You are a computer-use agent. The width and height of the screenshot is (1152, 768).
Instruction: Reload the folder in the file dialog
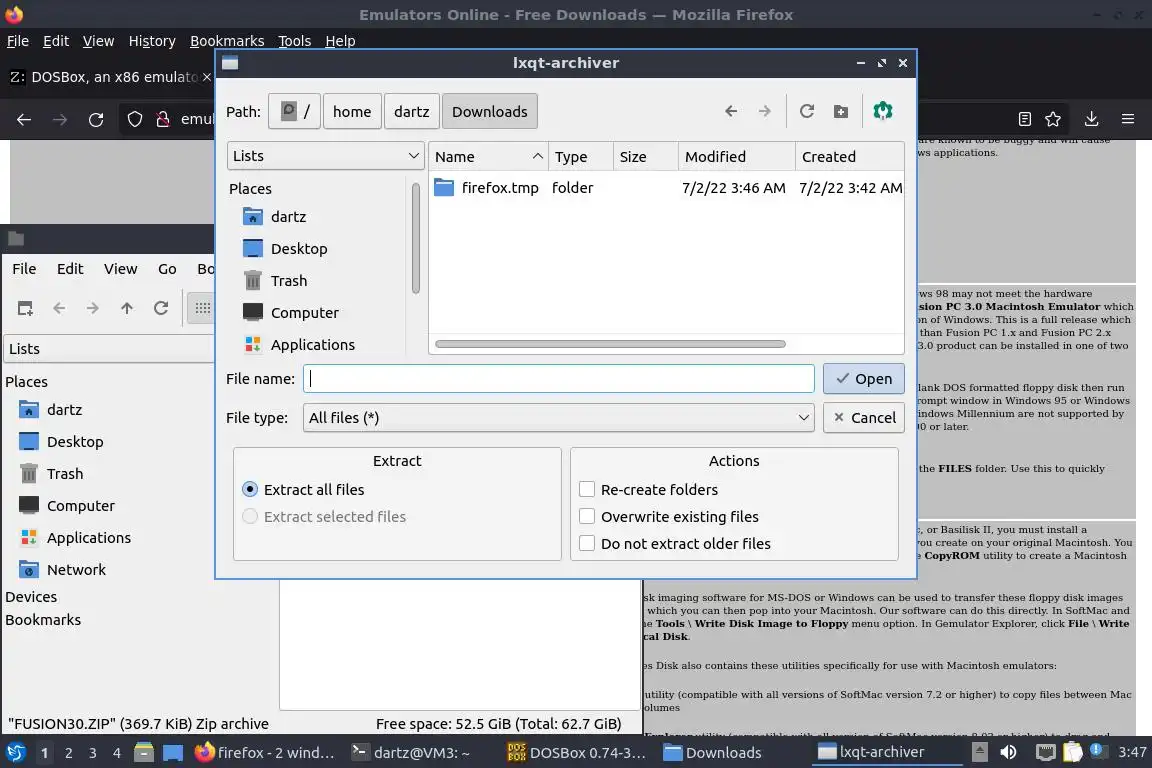click(x=807, y=111)
